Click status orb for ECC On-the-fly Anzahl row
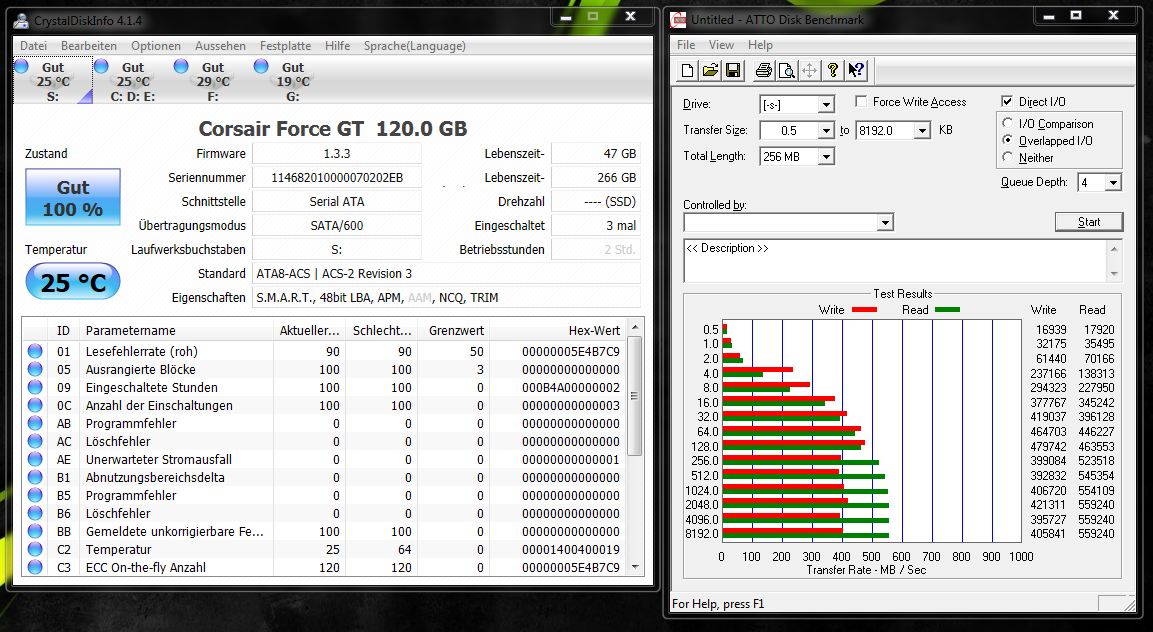This screenshot has width=1153, height=632. (35, 567)
